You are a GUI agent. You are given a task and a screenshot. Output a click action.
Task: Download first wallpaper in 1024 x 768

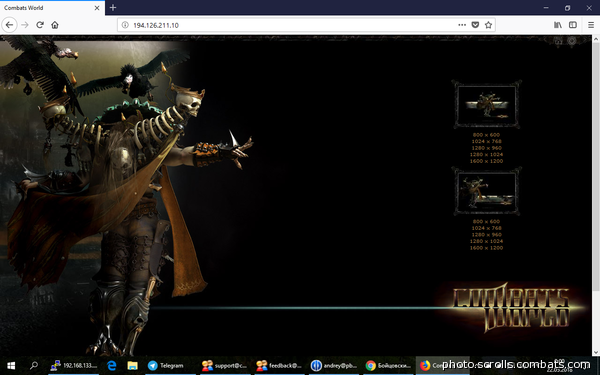(x=486, y=141)
